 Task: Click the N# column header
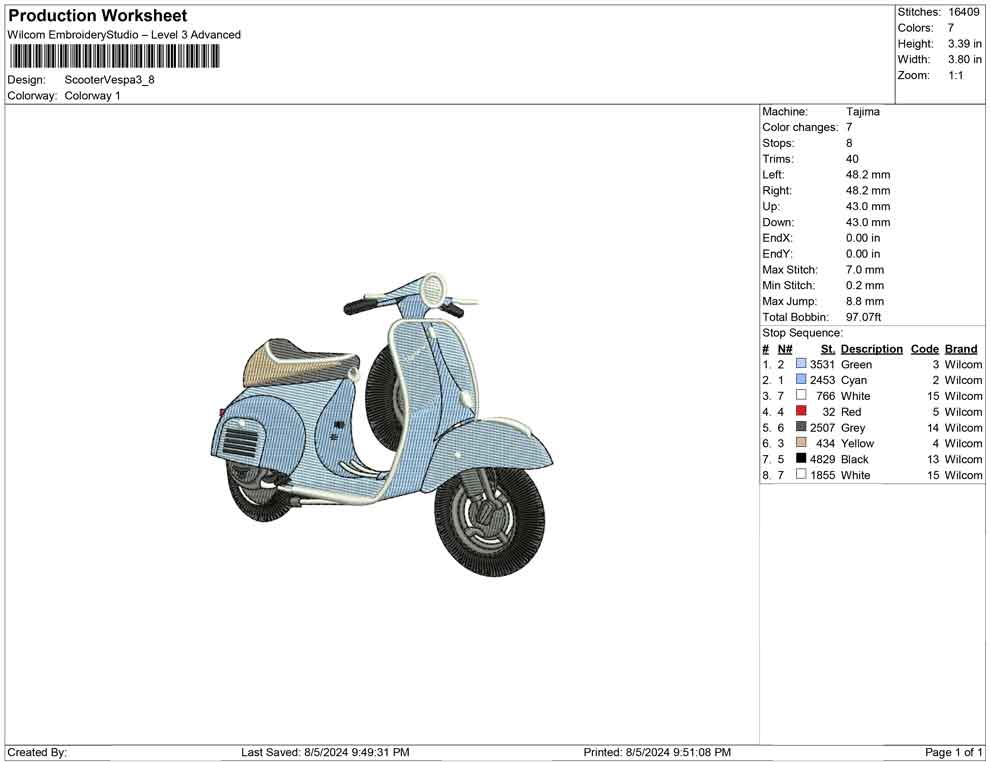pyautogui.click(x=785, y=349)
